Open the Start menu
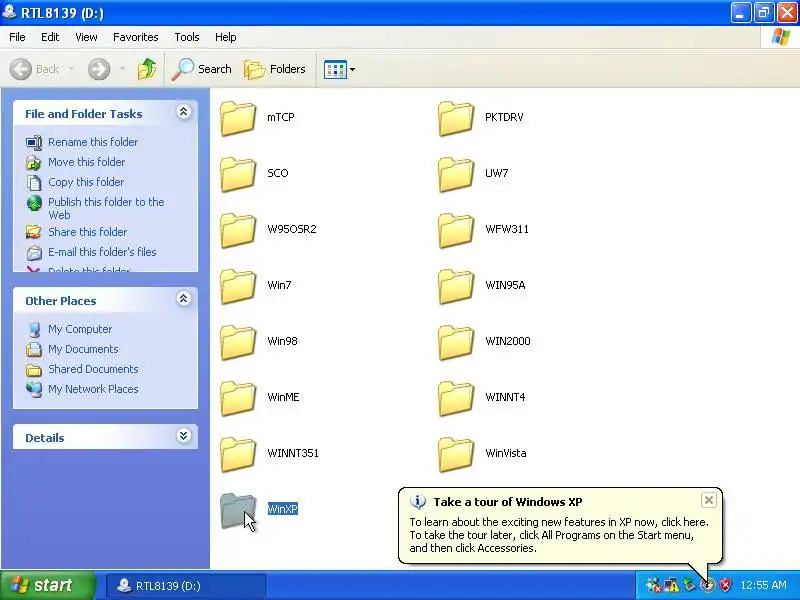The width and height of the screenshot is (800, 600). click(47, 585)
